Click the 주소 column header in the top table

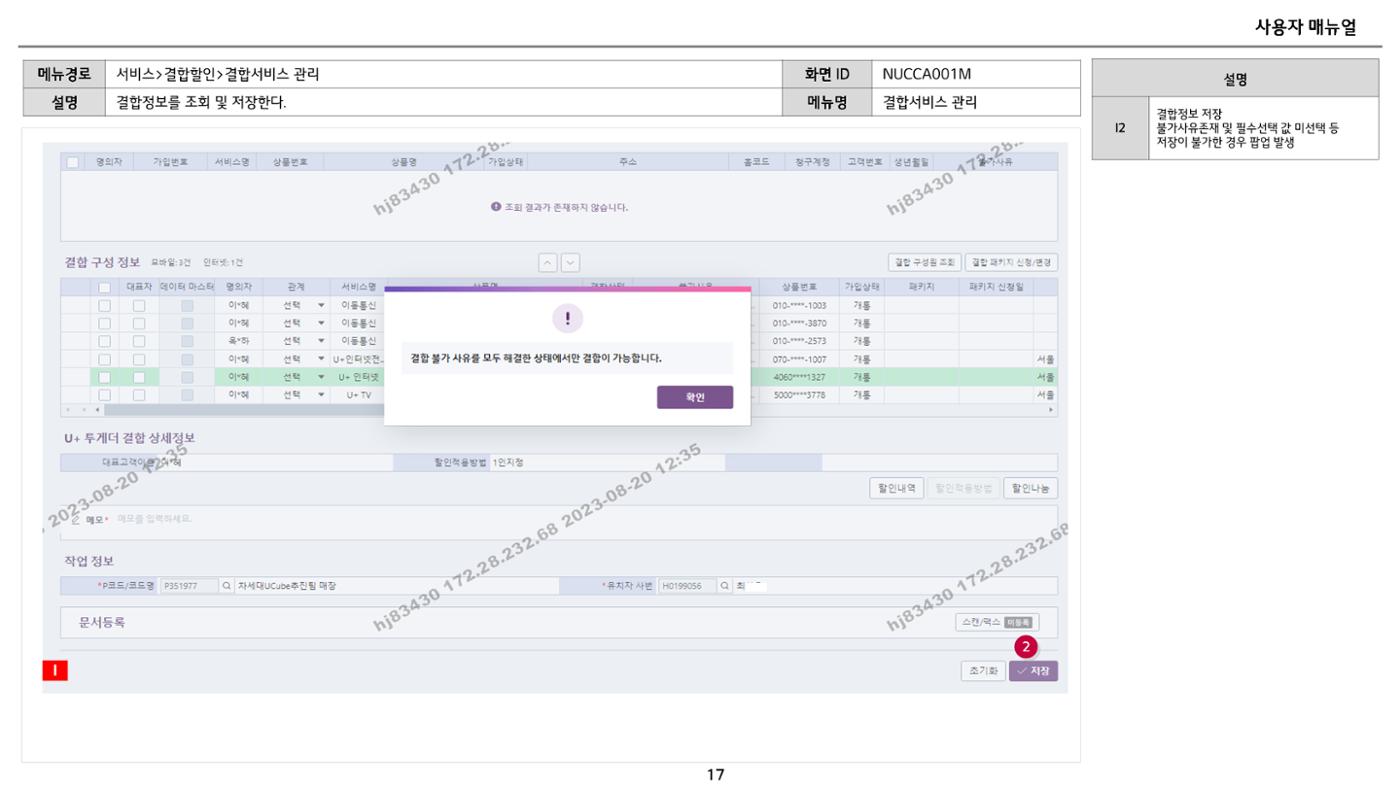point(628,162)
